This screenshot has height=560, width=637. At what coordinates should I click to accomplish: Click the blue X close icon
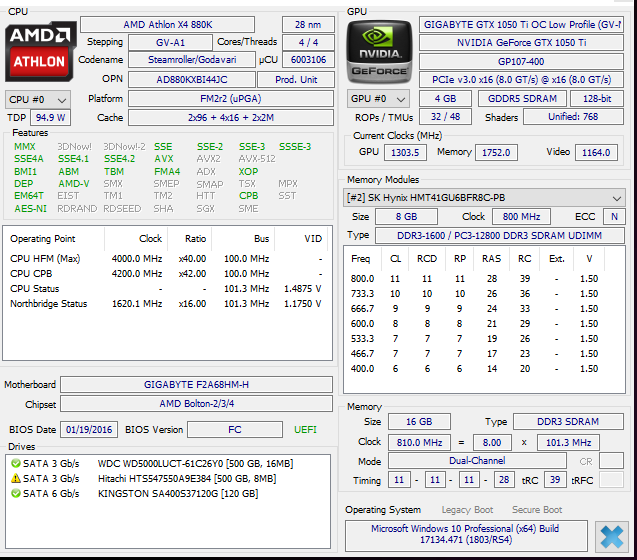click(x=611, y=537)
